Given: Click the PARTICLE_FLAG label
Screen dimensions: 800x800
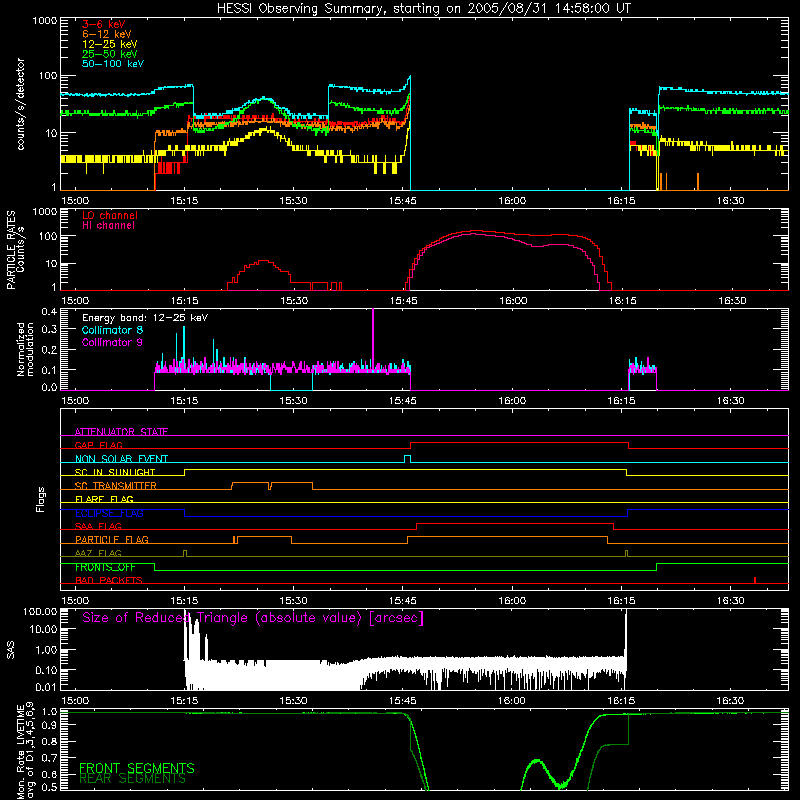Looking at the screenshot, I should (x=112, y=540).
